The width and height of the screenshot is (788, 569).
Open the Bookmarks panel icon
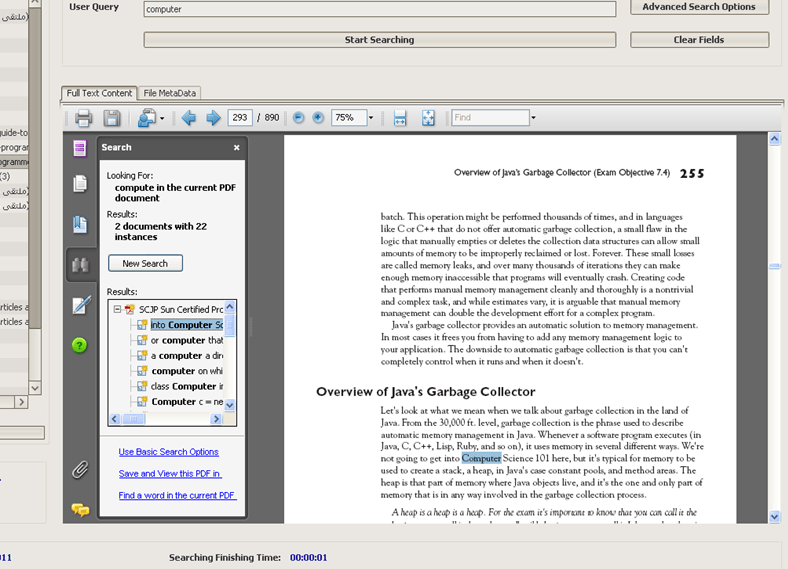click(x=80, y=224)
